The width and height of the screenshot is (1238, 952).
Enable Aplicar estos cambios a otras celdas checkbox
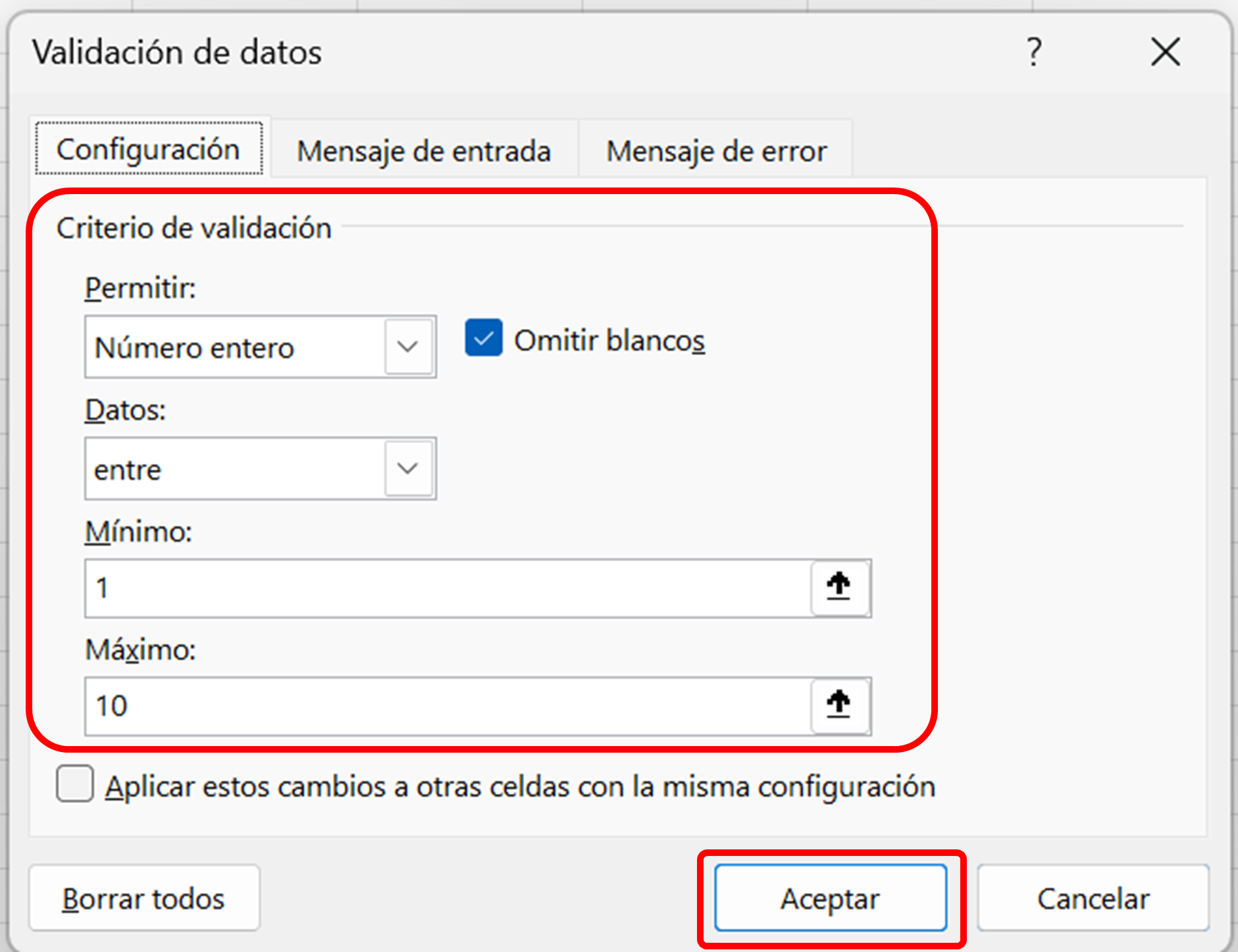75,784
